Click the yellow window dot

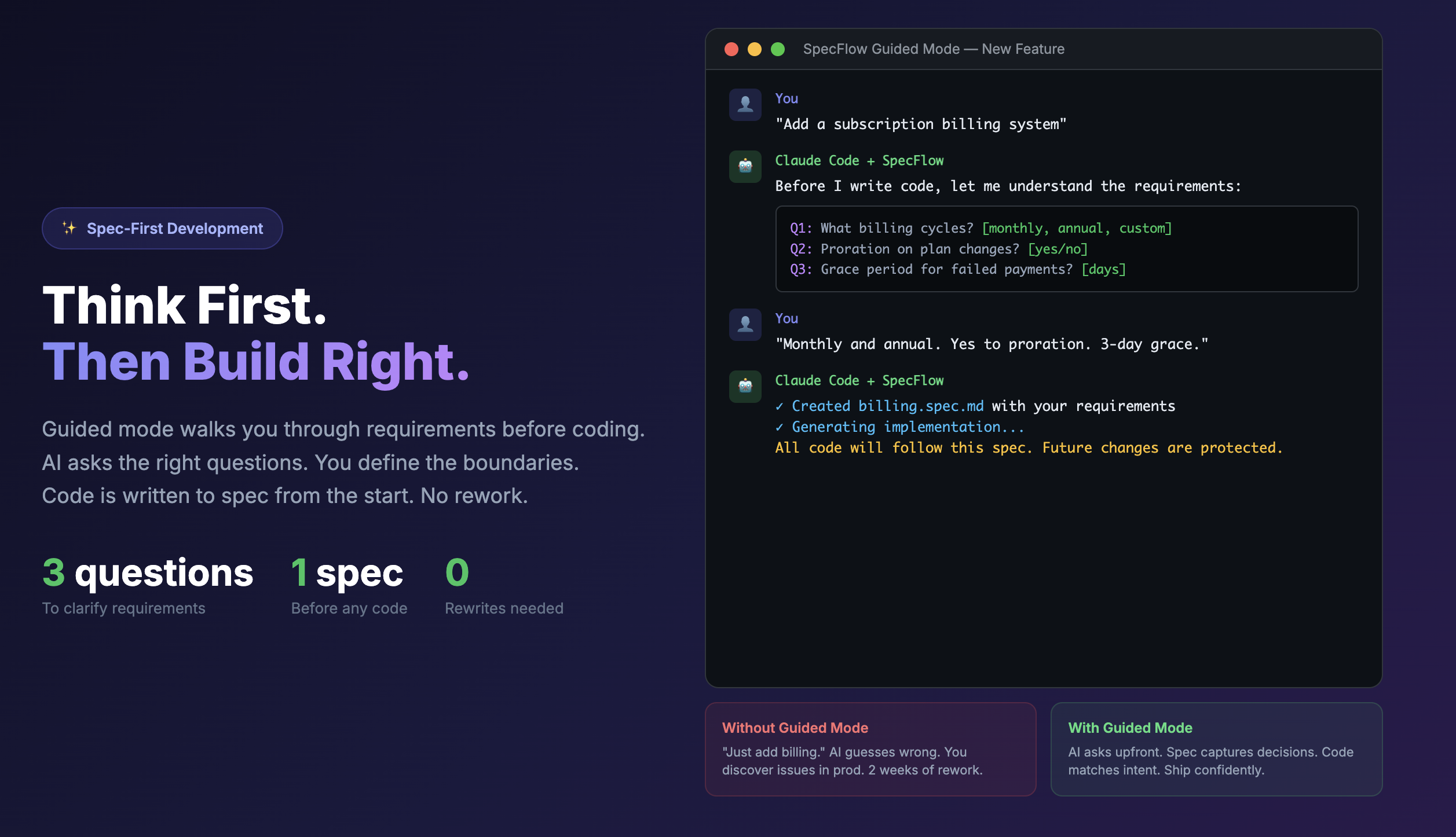[x=755, y=49]
